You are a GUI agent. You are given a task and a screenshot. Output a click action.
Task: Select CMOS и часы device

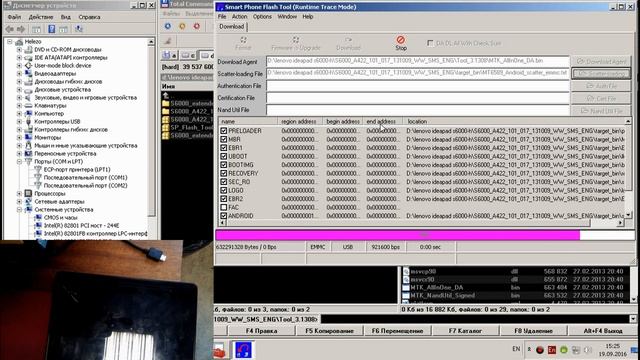[60, 218]
